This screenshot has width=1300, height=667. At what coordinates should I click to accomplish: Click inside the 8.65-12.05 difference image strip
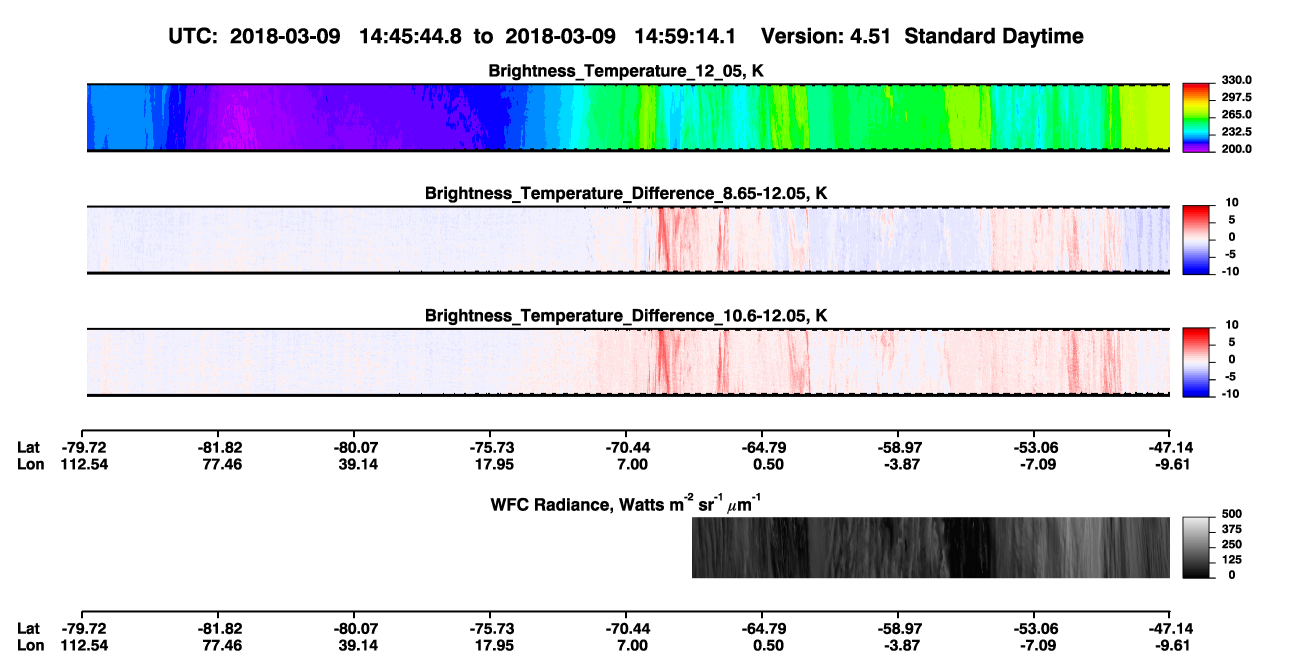(x=628, y=239)
